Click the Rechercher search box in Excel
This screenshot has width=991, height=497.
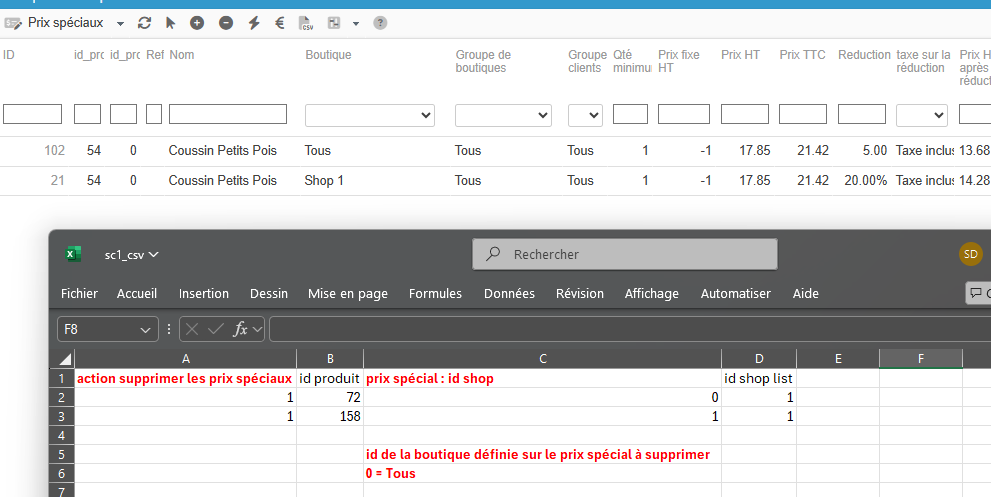click(x=624, y=254)
